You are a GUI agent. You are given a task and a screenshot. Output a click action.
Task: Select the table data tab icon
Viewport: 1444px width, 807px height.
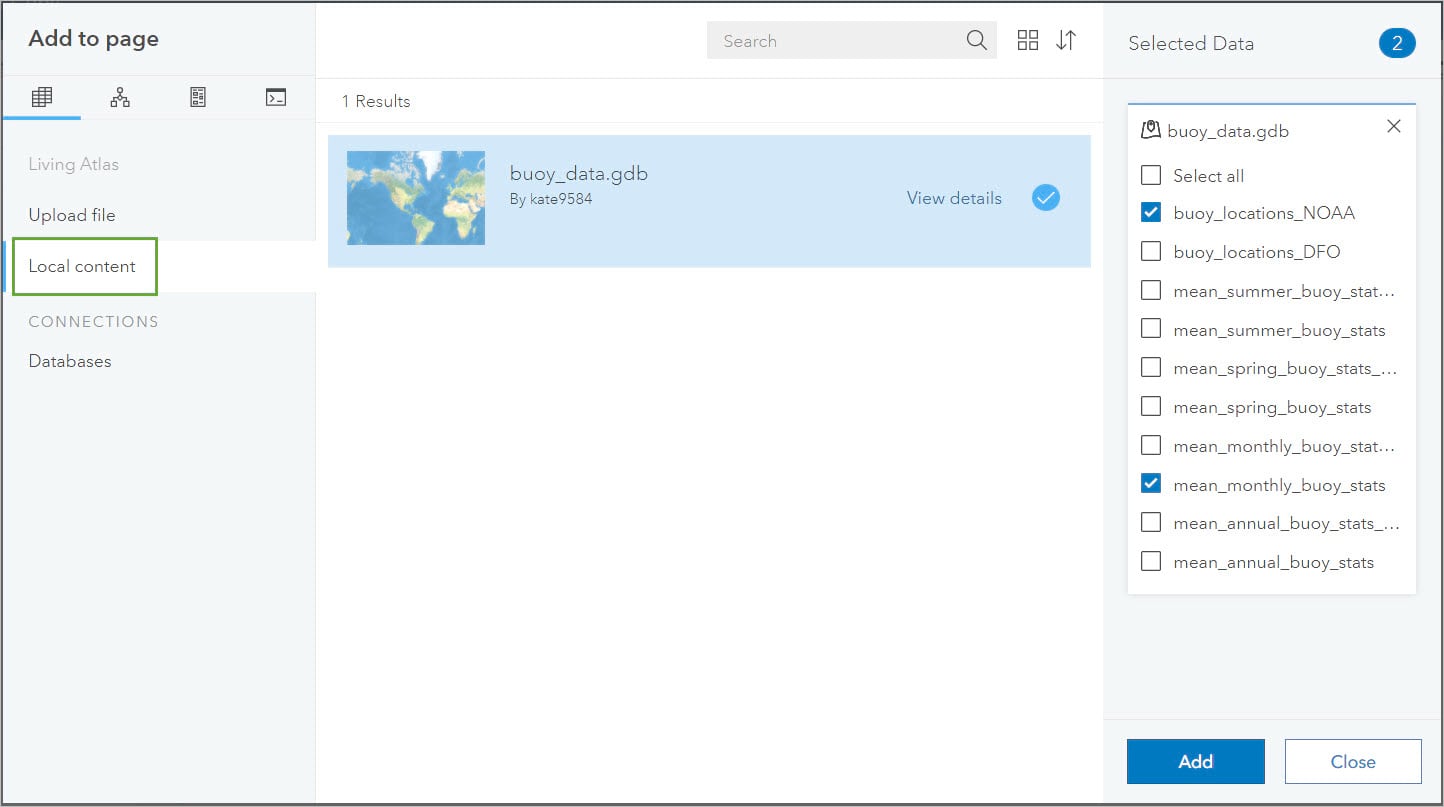pos(41,96)
